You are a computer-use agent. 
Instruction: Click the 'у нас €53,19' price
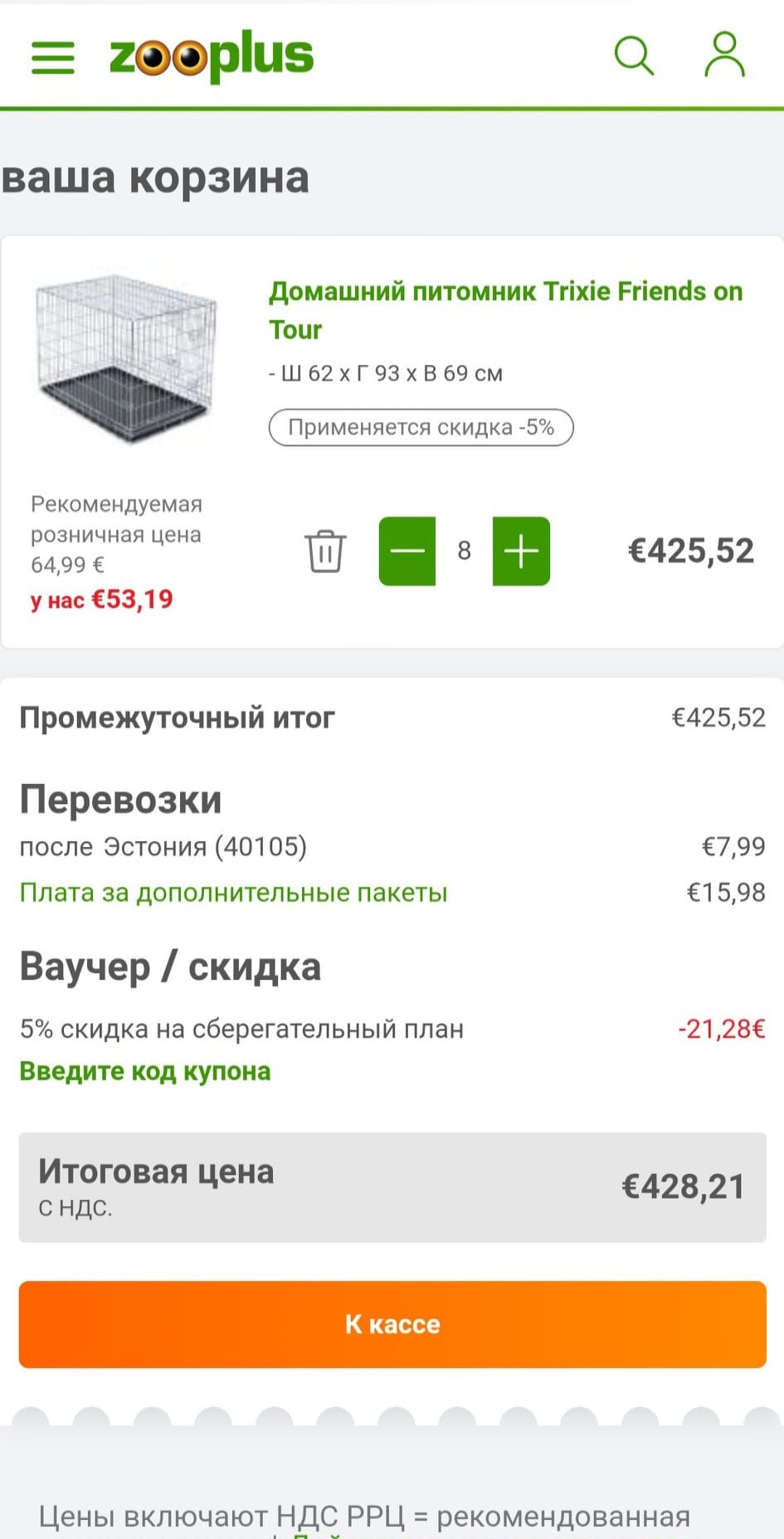102,599
